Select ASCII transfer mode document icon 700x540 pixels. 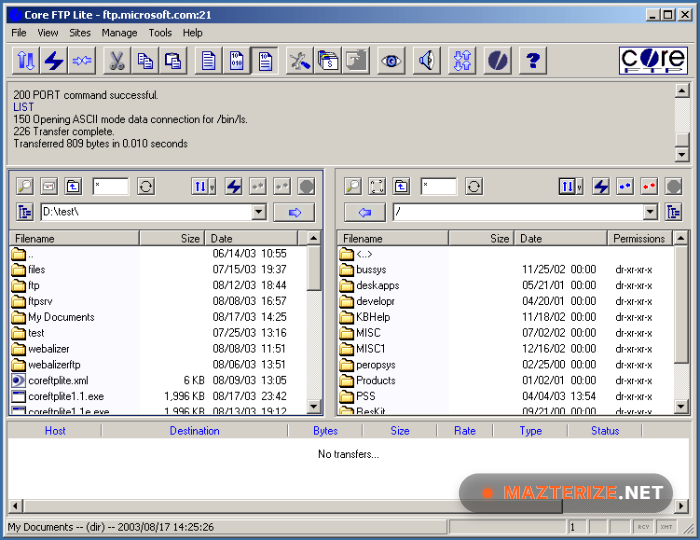[208, 60]
